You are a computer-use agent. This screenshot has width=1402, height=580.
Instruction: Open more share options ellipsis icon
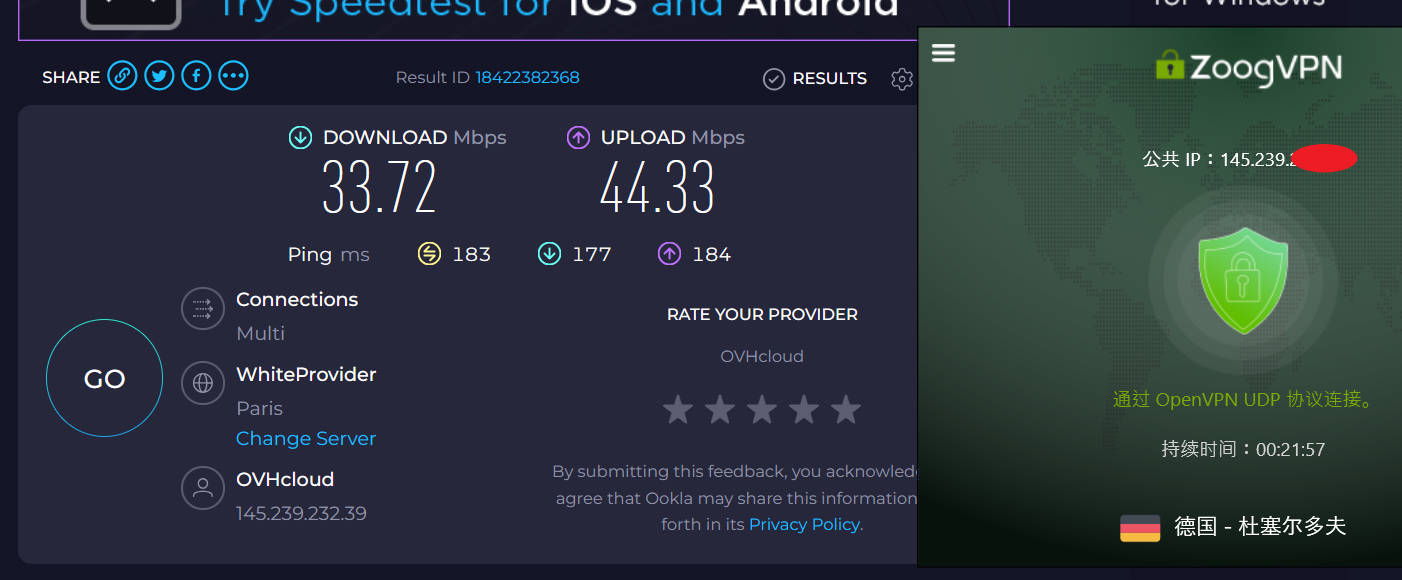(233, 76)
